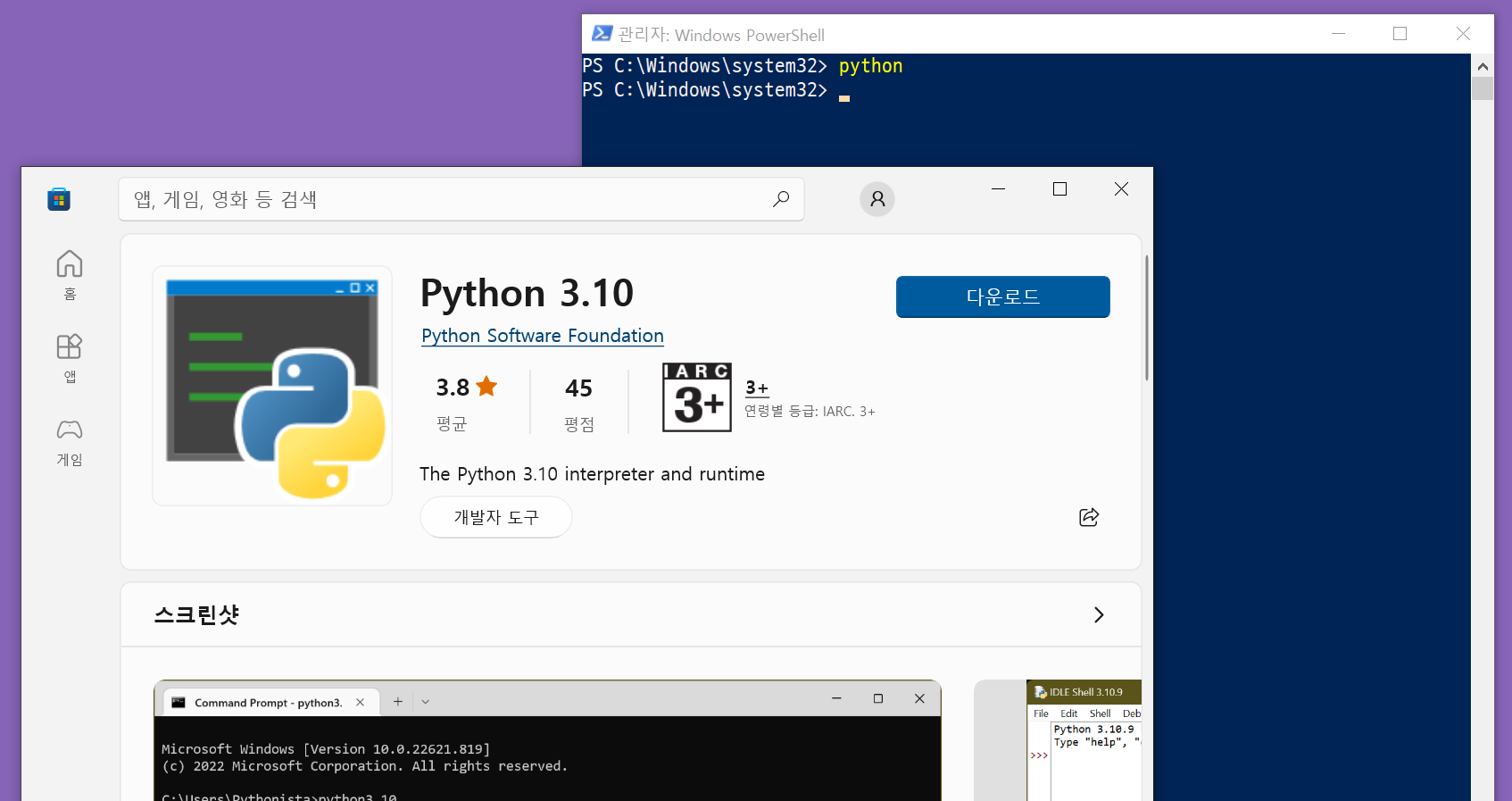Click the 연령별 등급: IARC. 3+ text
Image resolution: width=1512 pixels, height=801 pixels.
pyautogui.click(x=810, y=412)
